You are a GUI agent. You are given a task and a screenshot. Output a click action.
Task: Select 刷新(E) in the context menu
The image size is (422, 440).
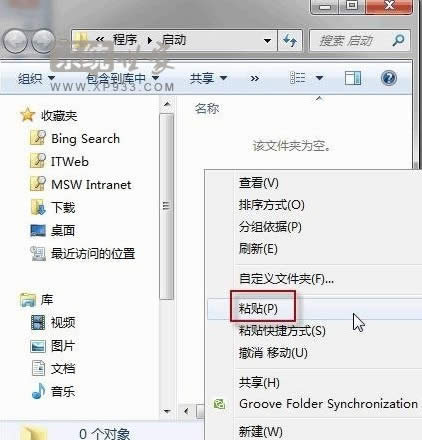point(258,249)
